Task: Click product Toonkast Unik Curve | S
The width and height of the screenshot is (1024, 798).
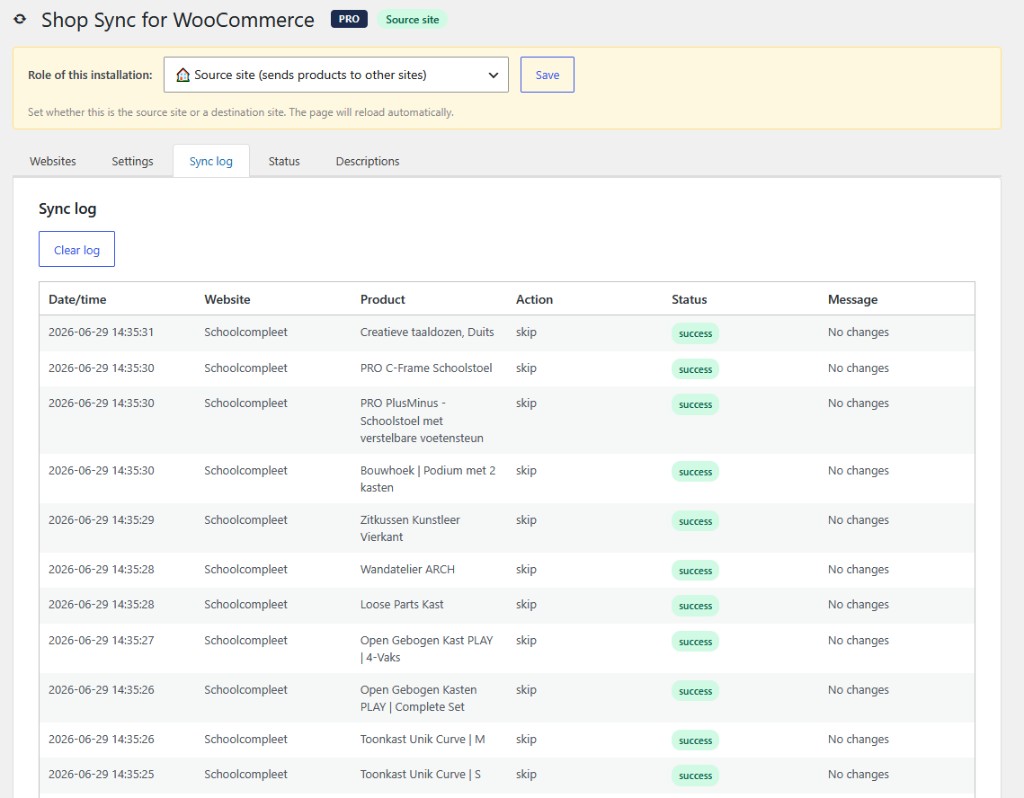Action: click(421, 774)
